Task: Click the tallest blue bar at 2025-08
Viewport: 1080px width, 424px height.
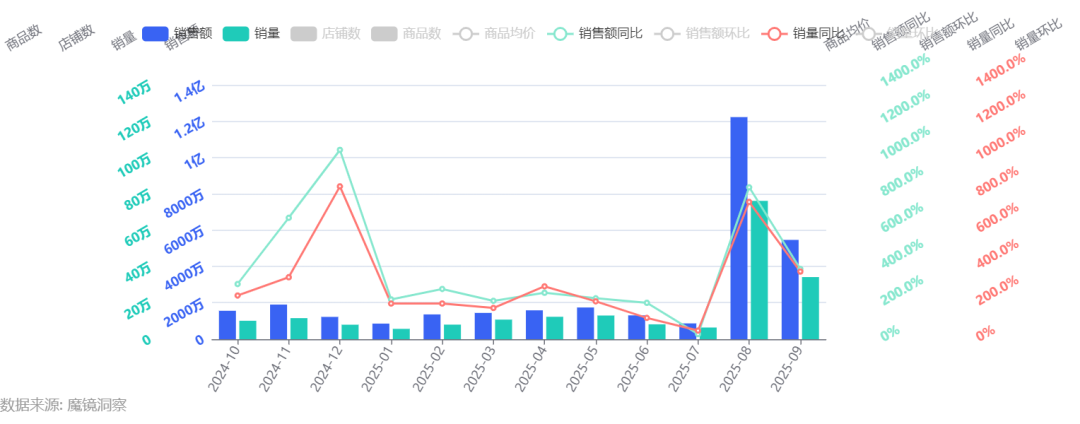Action: (x=738, y=228)
